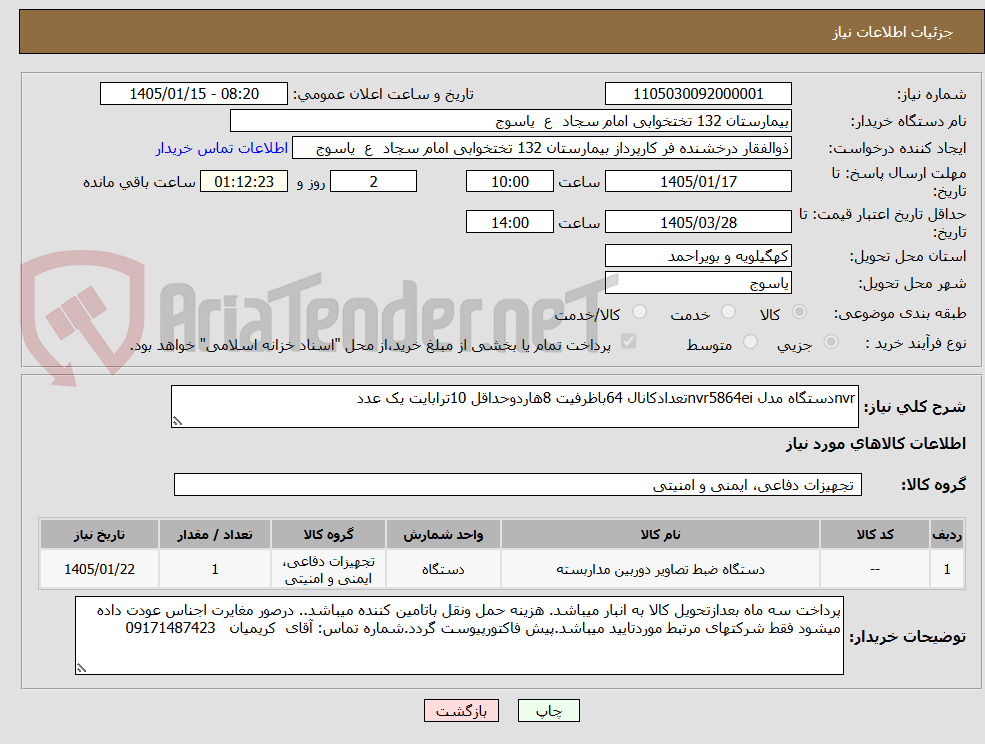
Task: Click the چاپ (print) button
Action: pos(548,711)
